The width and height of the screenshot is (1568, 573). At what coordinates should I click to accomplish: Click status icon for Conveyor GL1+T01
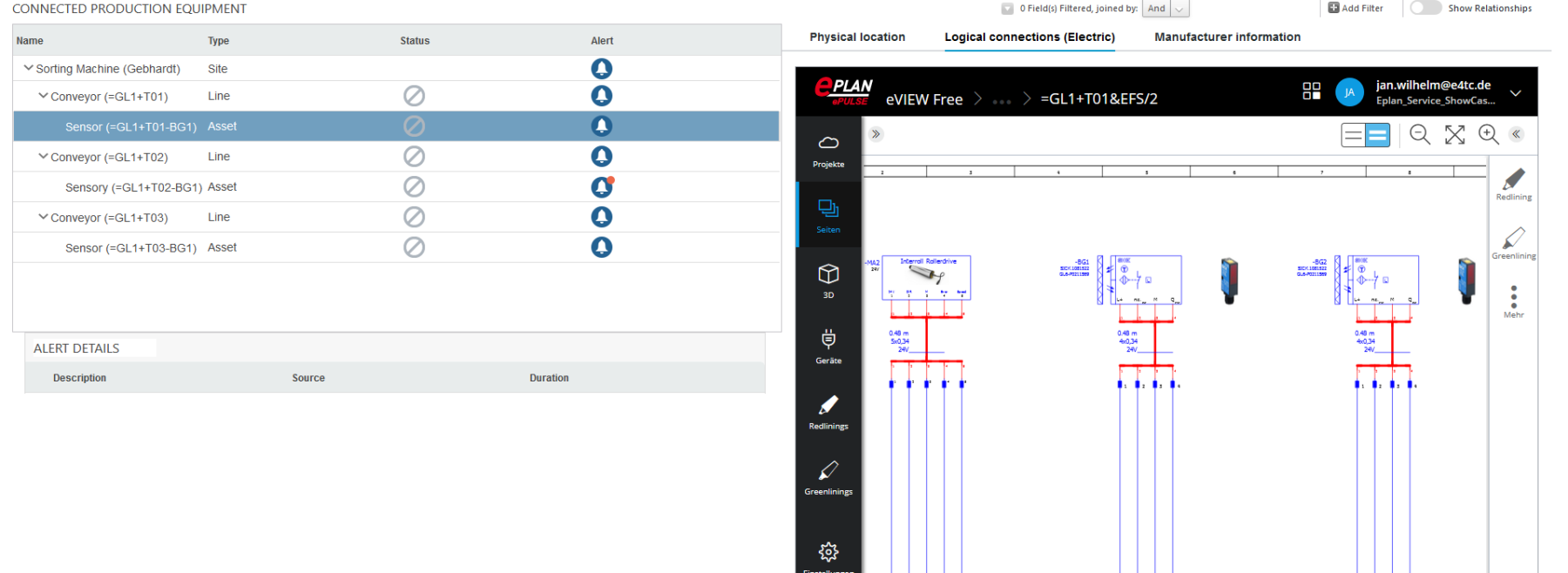click(x=414, y=96)
